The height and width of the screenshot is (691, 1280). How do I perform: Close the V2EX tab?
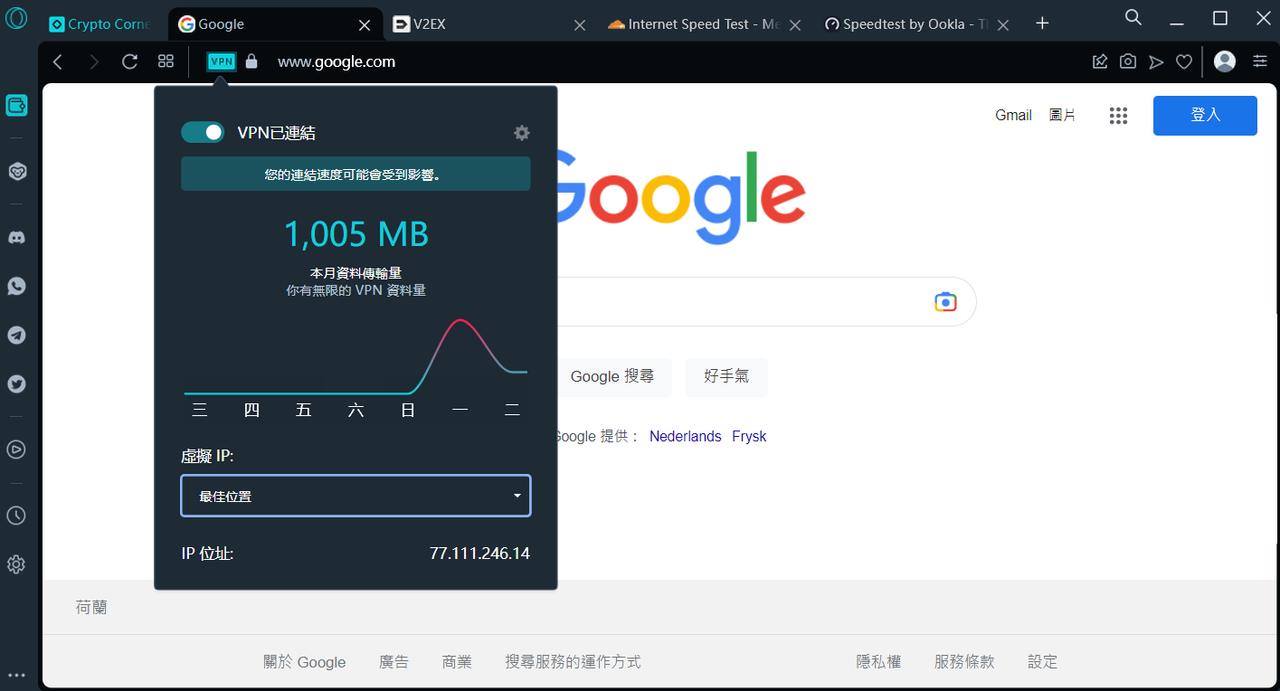click(x=580, y=25)
